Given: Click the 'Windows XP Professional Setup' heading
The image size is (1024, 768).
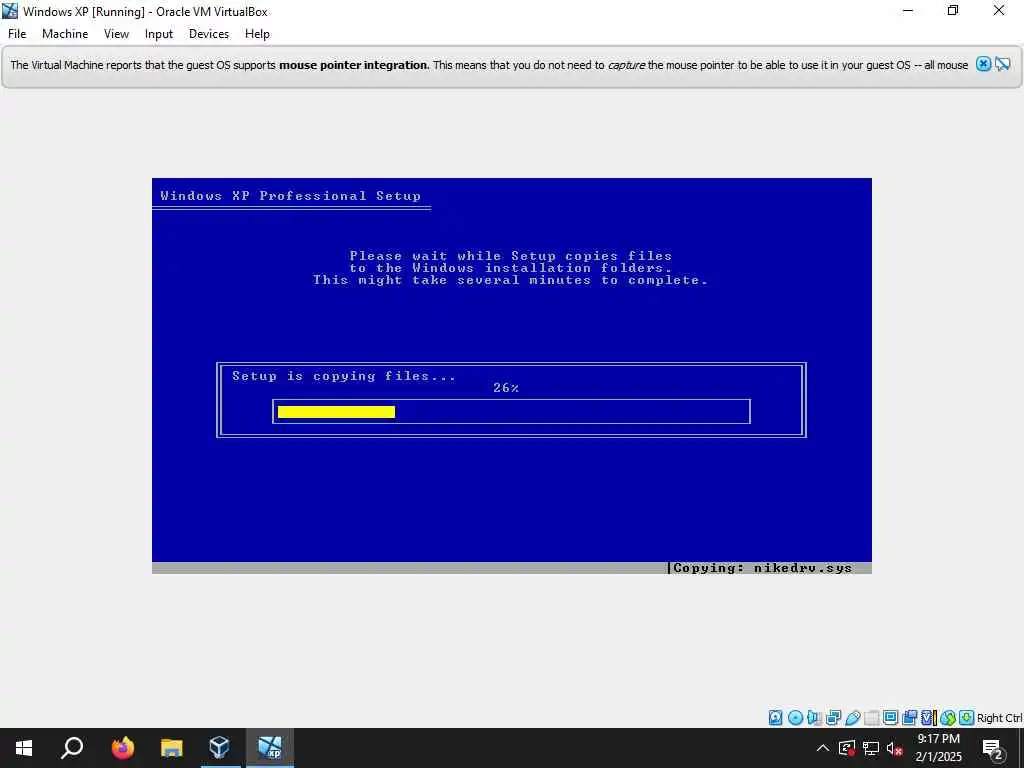Looking at the screenshot, I should (x=291, y=196).
